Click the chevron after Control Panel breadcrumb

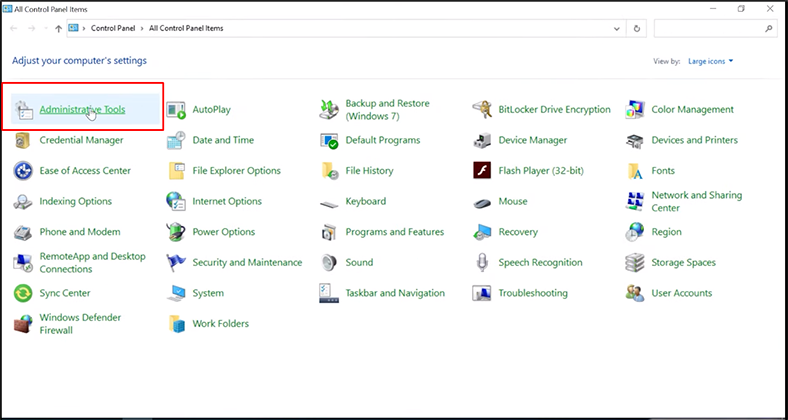point(142,29)
